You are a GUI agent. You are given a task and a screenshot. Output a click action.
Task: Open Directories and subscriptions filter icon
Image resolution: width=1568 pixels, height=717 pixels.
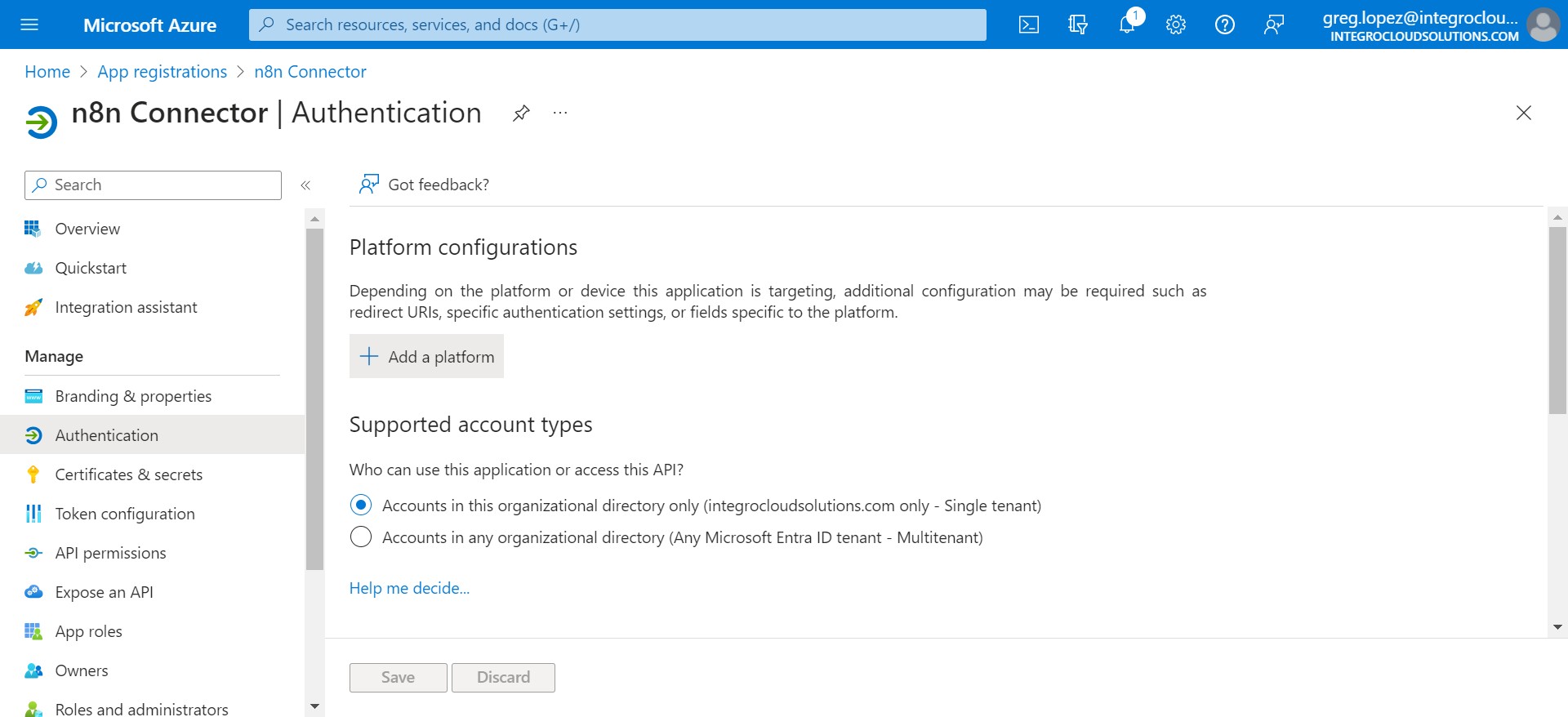pyautogui.click(x=1078, y=24)
